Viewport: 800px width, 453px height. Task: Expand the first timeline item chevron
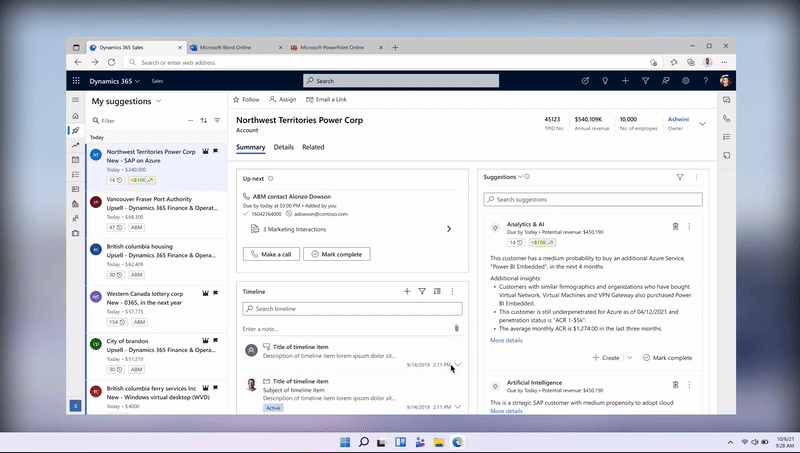[x=458, y=364]
